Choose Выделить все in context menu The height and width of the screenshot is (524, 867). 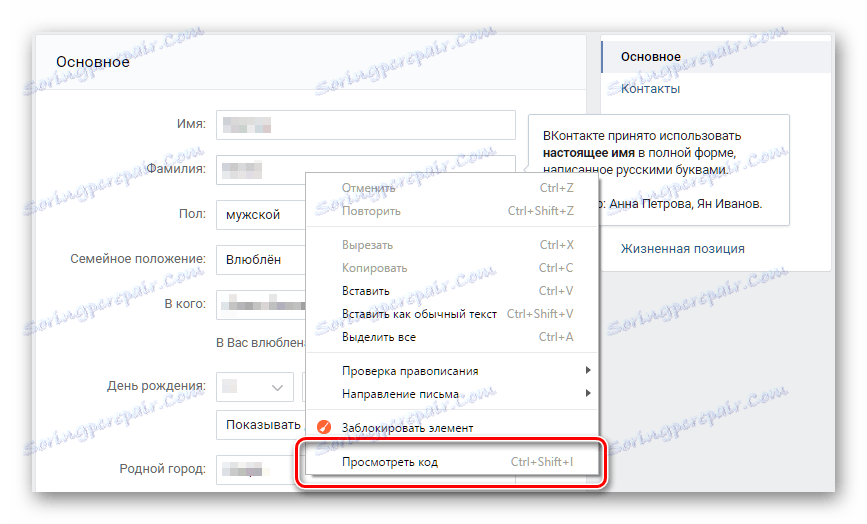click(452, 337)
